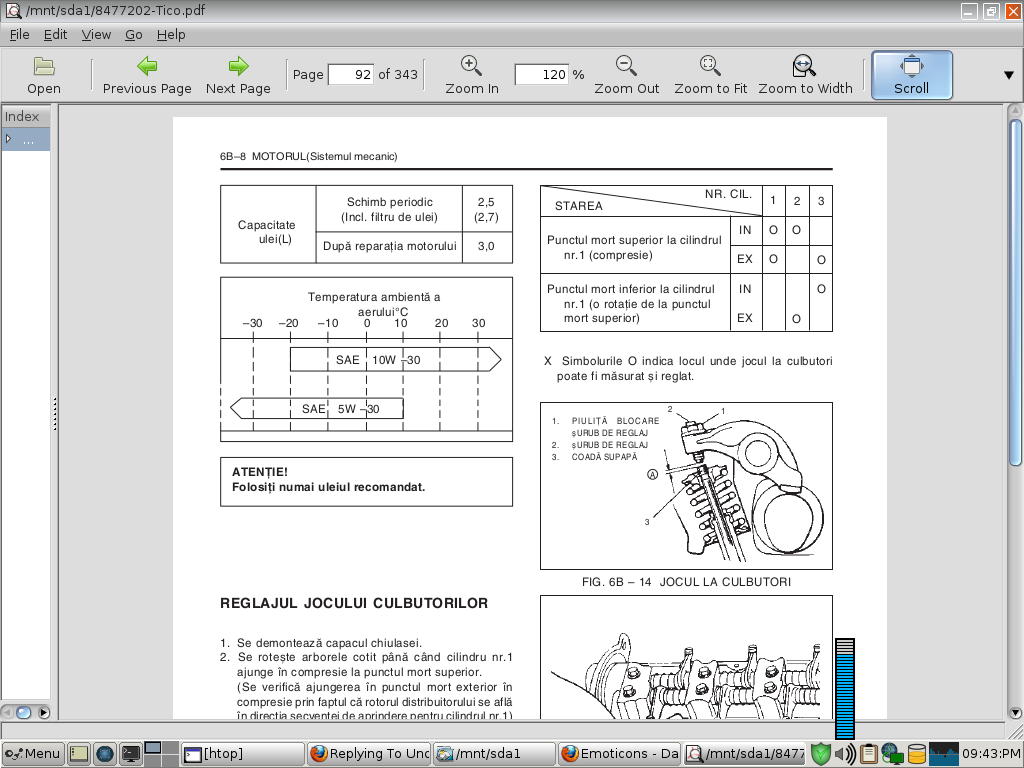This screenshot has height=768, width=1024.
Task: Click the rocker arm clearance diagram
Action: pyautogui.click(x=686, y=486)
